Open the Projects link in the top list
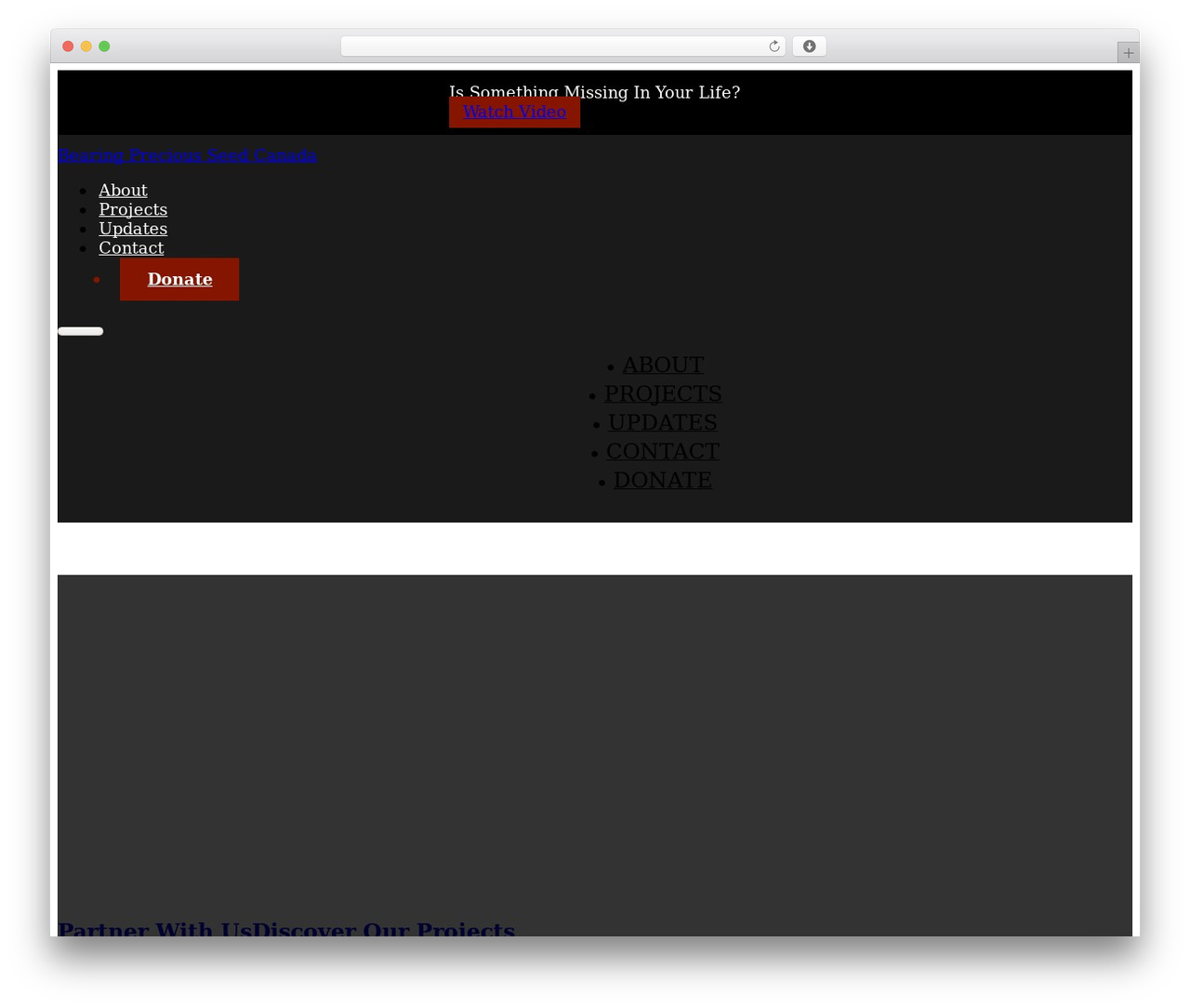 pyautogui.click(x=133, y=209)
